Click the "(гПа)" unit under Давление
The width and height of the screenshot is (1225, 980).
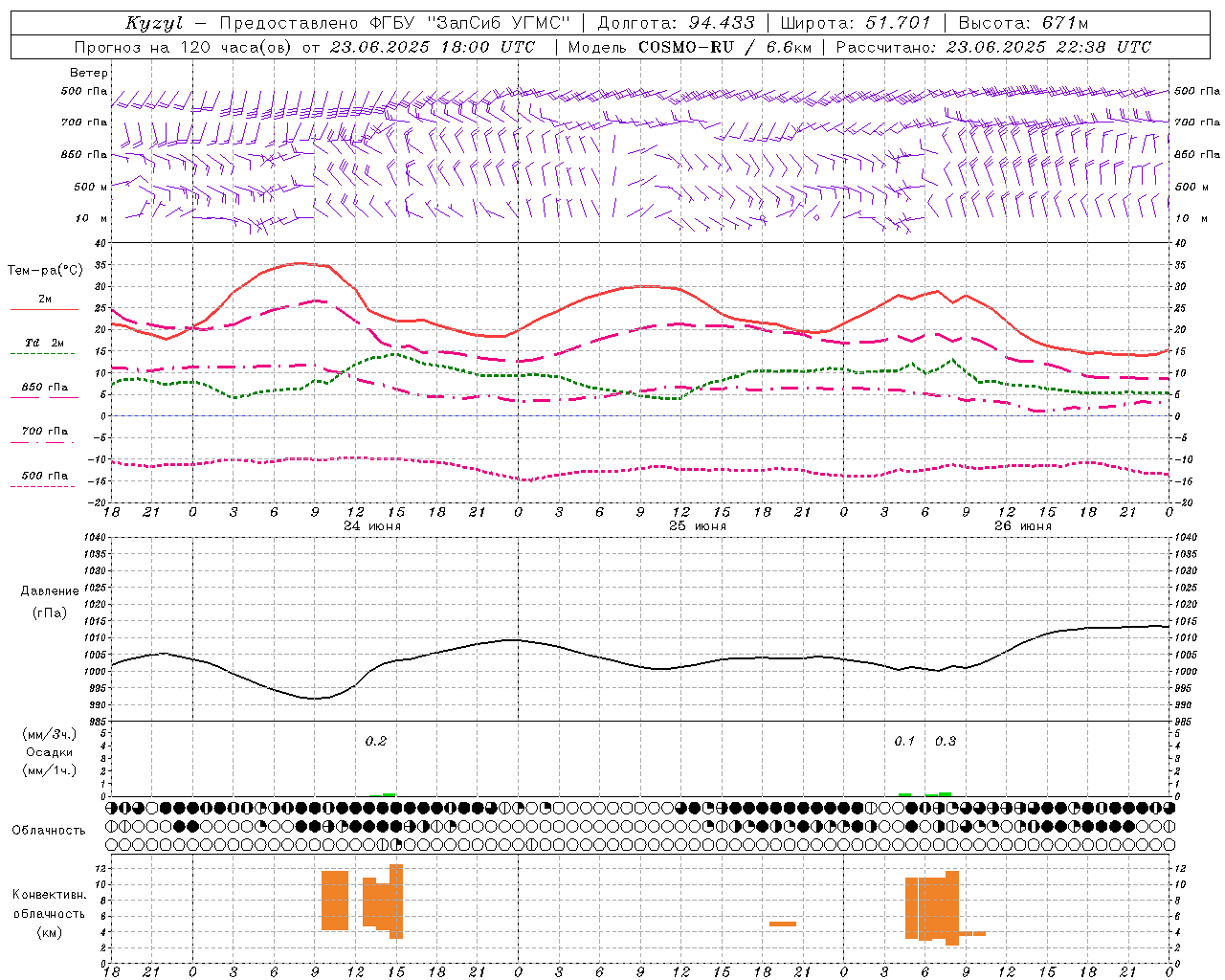50,613
